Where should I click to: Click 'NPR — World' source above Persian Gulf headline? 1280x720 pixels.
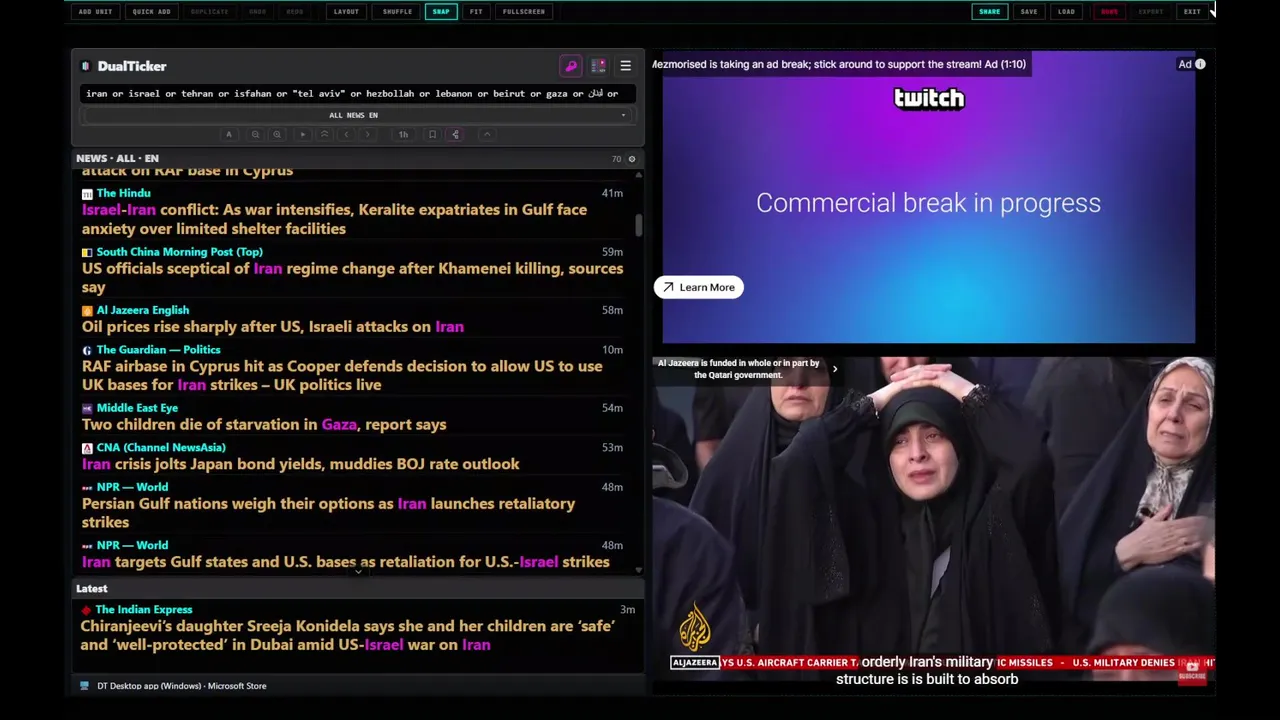coord(132,487)
